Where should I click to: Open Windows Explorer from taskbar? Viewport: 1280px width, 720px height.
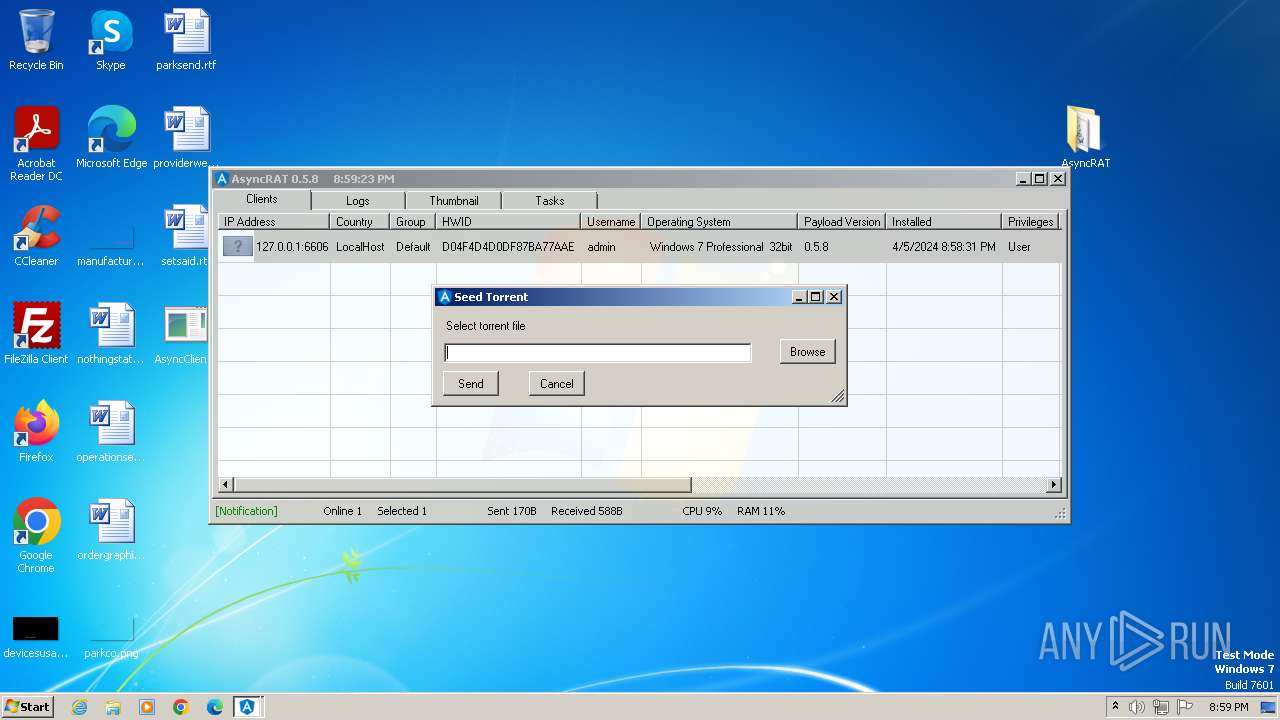click(x=113, y=707)
